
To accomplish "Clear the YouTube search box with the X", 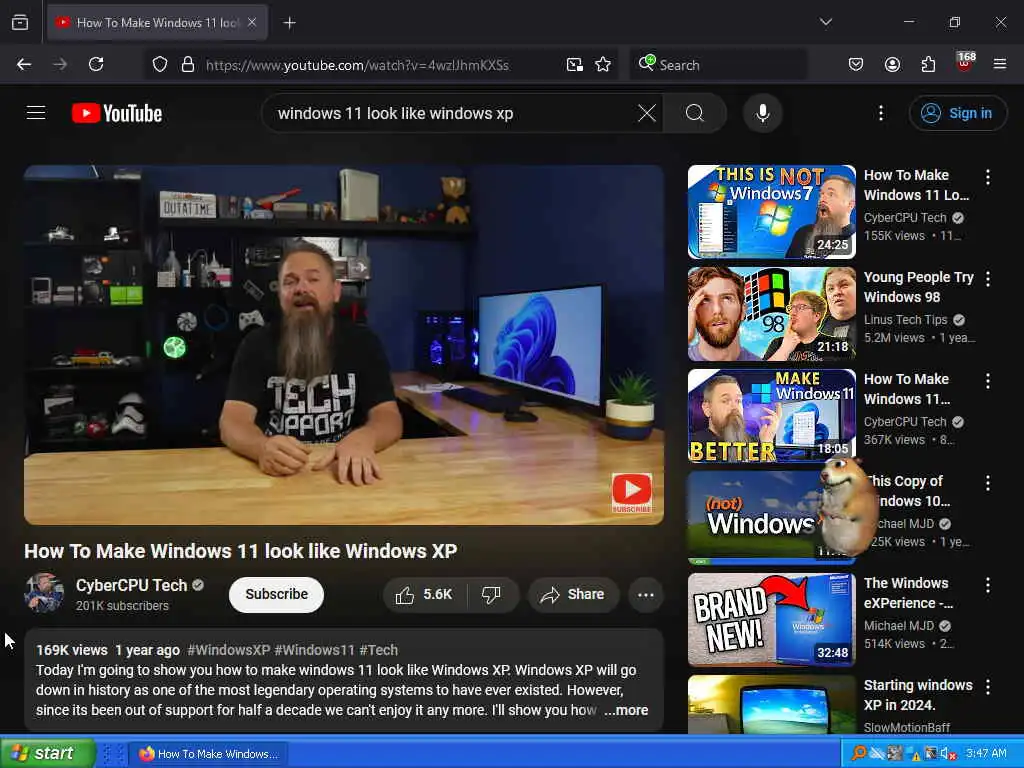I will 647,113.
